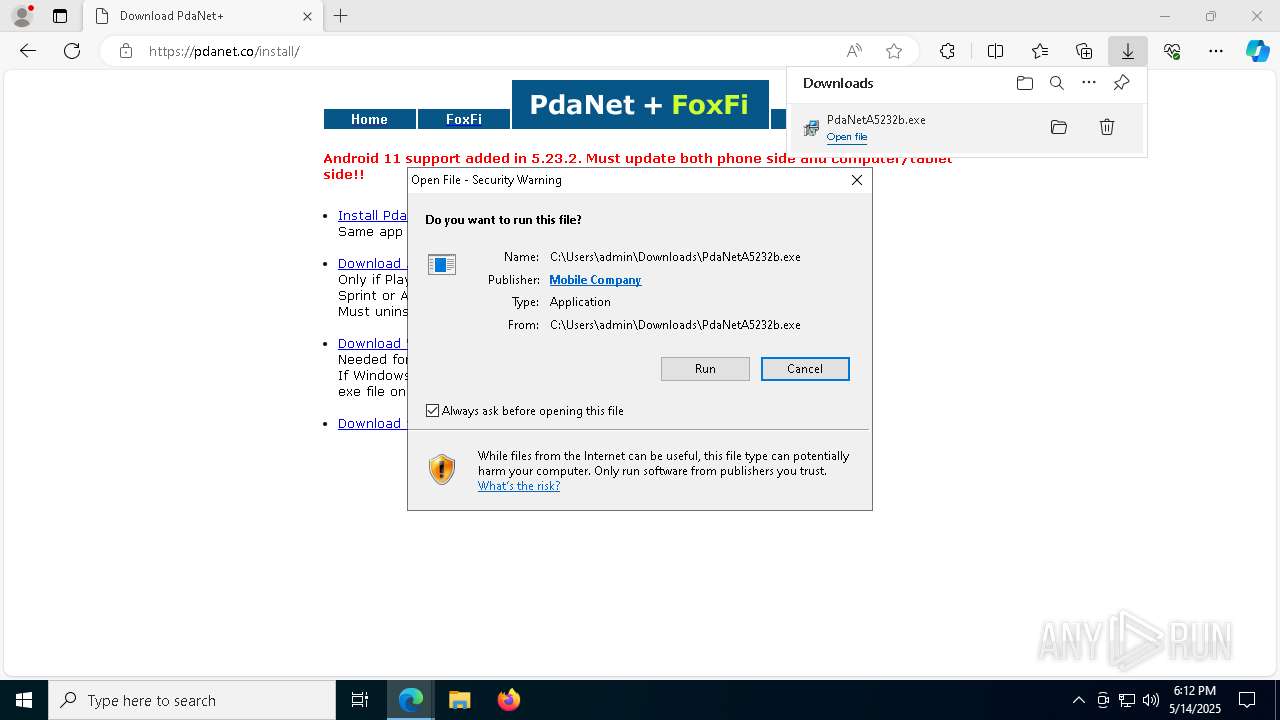1280x720 pixels.
Task: Show hidden system tray icons
Action: pos(1078,700)
